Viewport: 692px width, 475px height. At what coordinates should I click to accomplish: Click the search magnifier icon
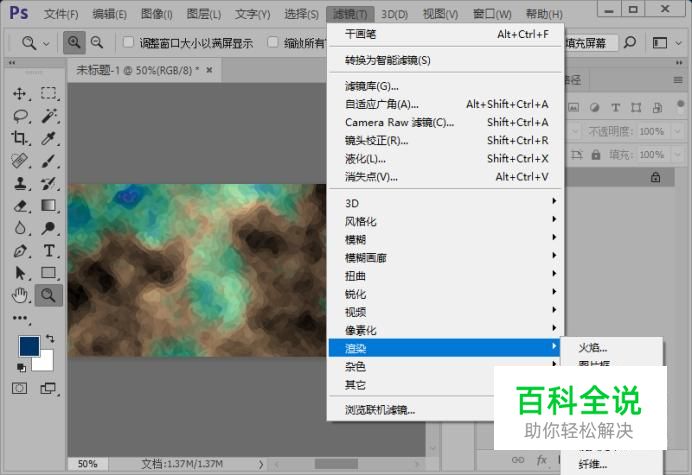point(630,43)
